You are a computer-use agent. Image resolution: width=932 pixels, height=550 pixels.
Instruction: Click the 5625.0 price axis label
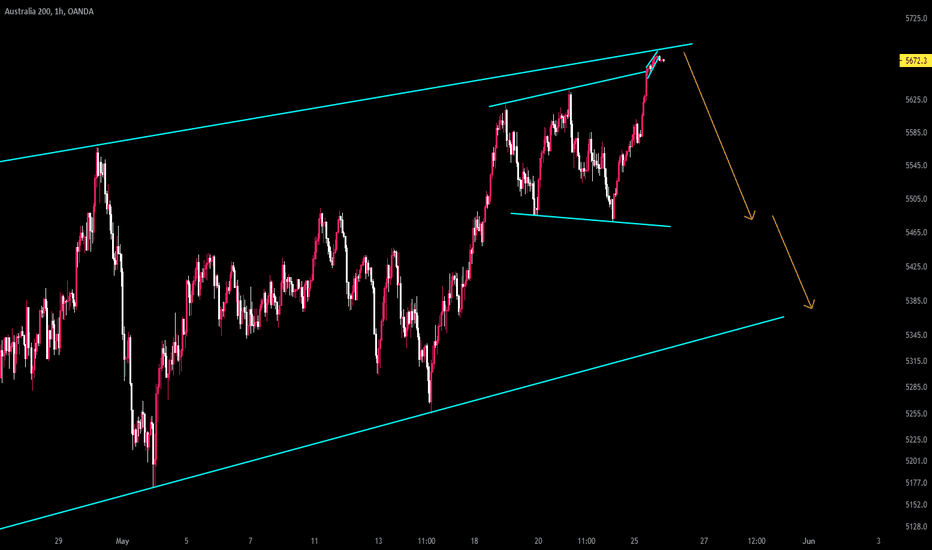916,100
